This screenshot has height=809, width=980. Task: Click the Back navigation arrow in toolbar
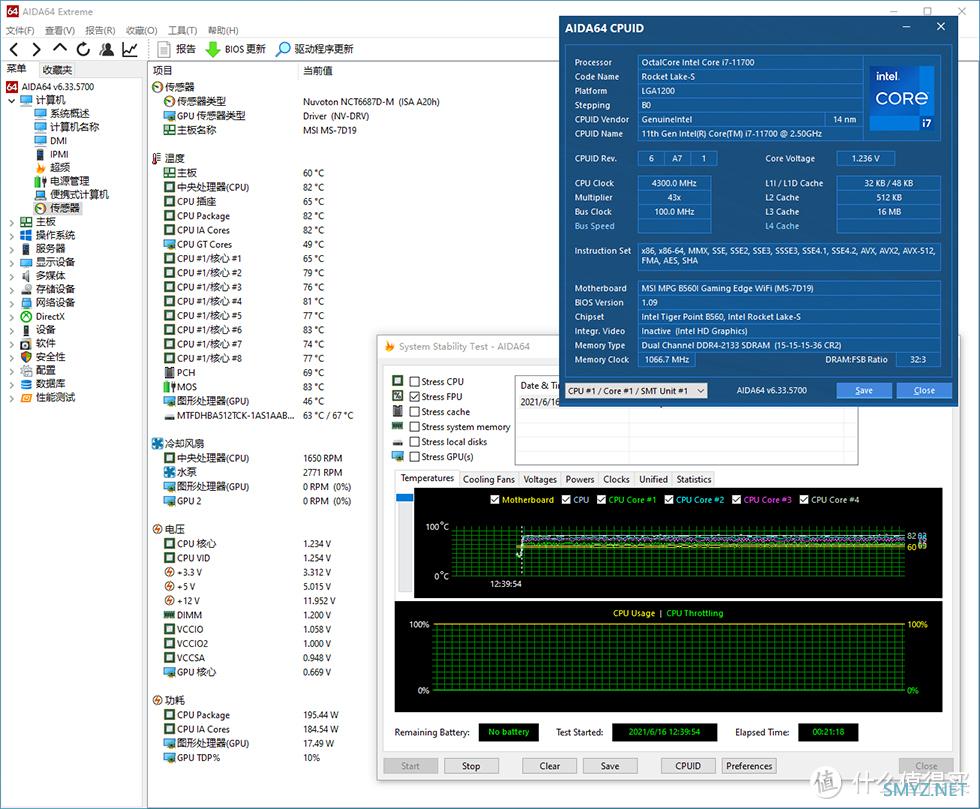point(14,49)
